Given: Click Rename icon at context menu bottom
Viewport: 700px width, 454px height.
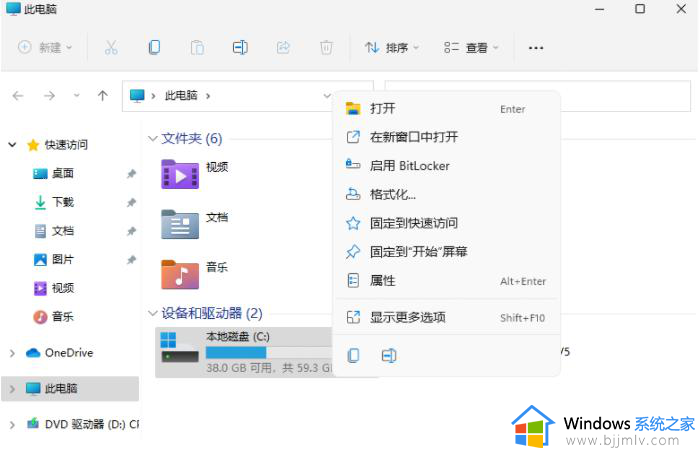Looking at the screenshot, I should (x=389, y=355).
